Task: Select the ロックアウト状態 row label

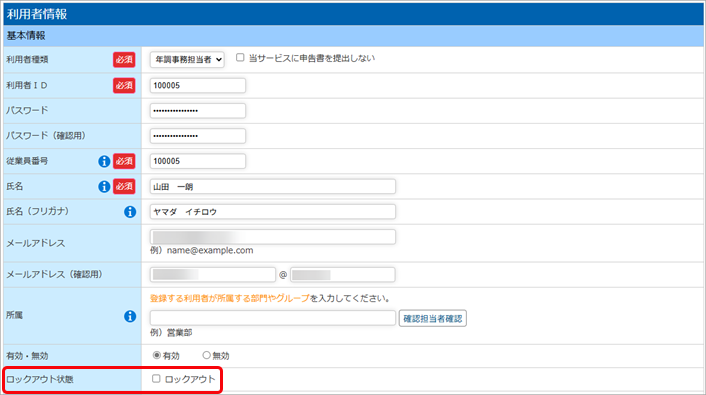Action: click(x=40, y=379)
